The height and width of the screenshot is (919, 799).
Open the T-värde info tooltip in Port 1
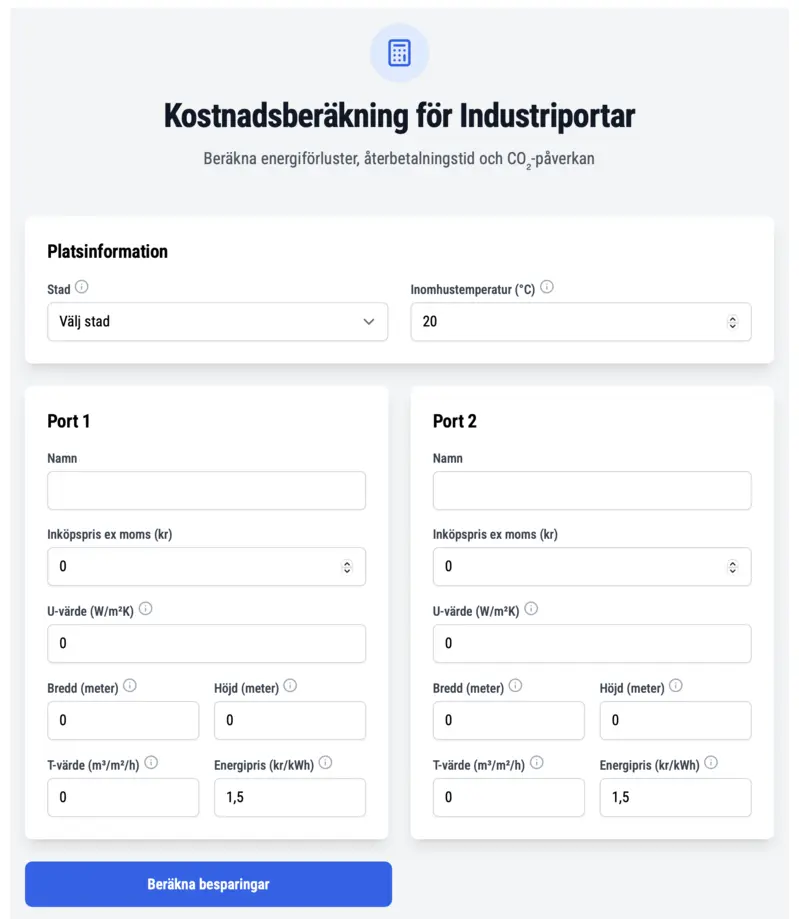(x=151, y=762)
